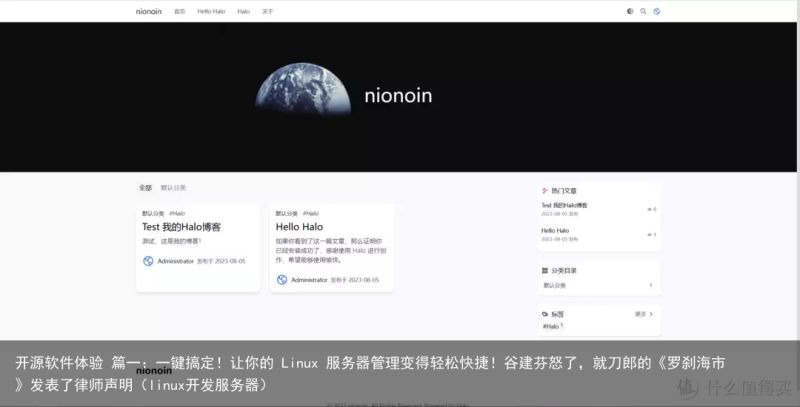
Task: Click Administrator avatar on Hello Halo card
Action: point(282,279)
